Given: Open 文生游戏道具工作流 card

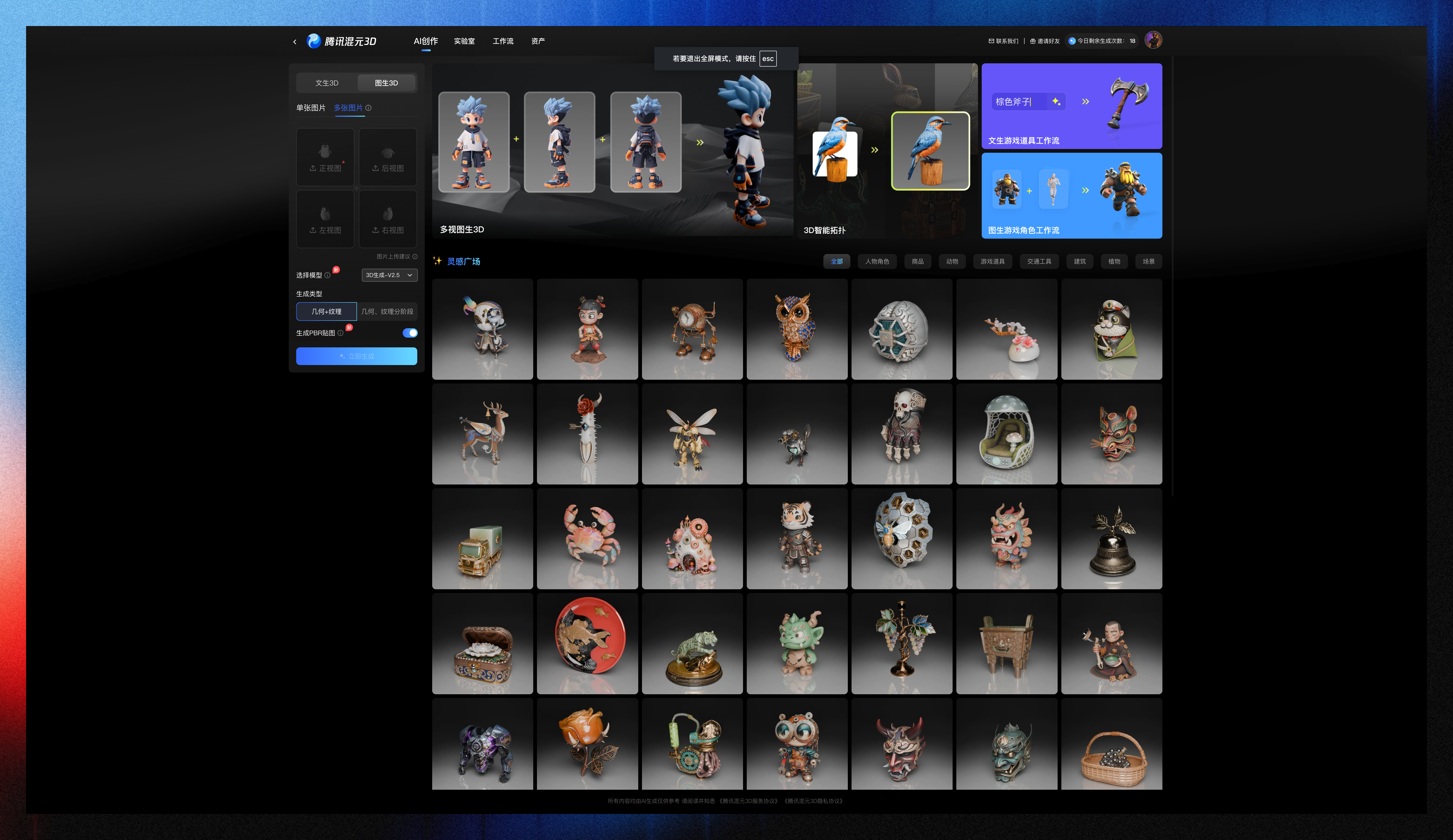Looking at the screenshot, I should pos(1072,106).
